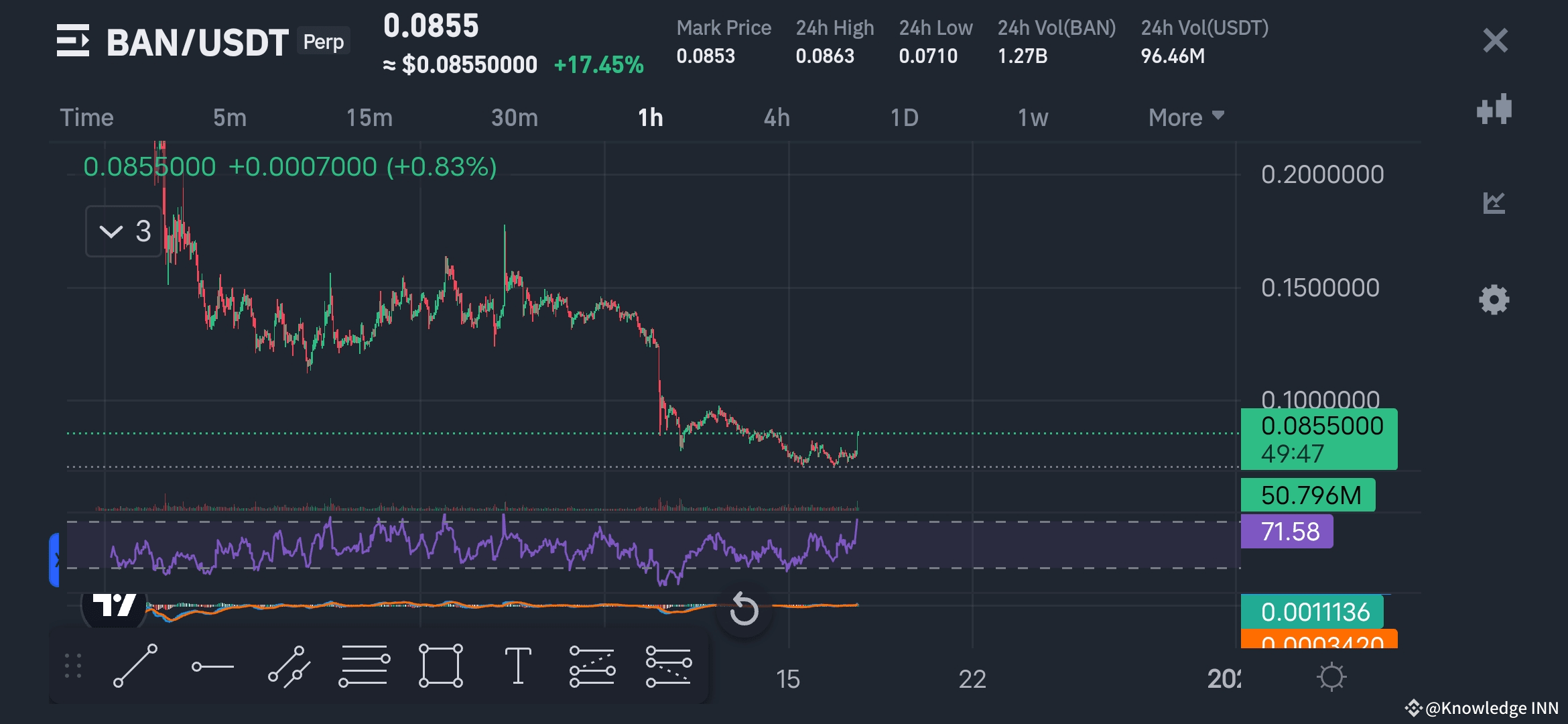The width and height of the screenshot is (1568, 724).
Task: Select the rectangle shape drawing tool
Action: click(x=440, y=666)
